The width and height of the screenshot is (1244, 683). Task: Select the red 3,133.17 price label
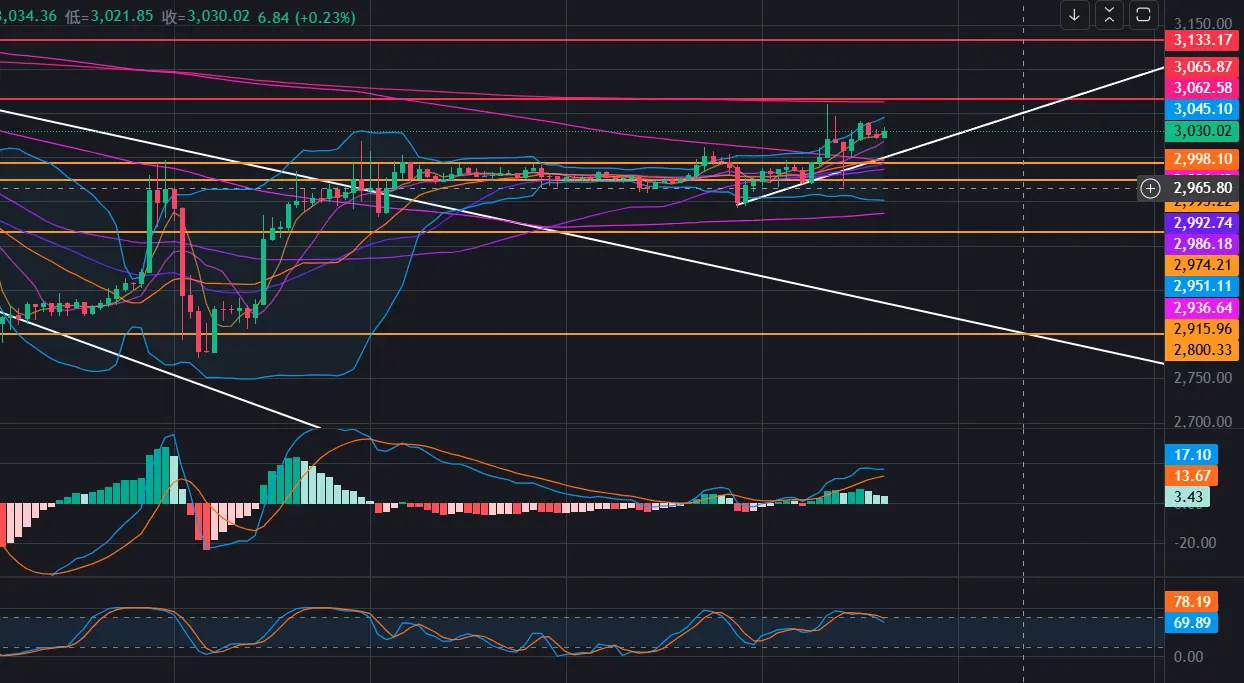tap(1201, 40)
